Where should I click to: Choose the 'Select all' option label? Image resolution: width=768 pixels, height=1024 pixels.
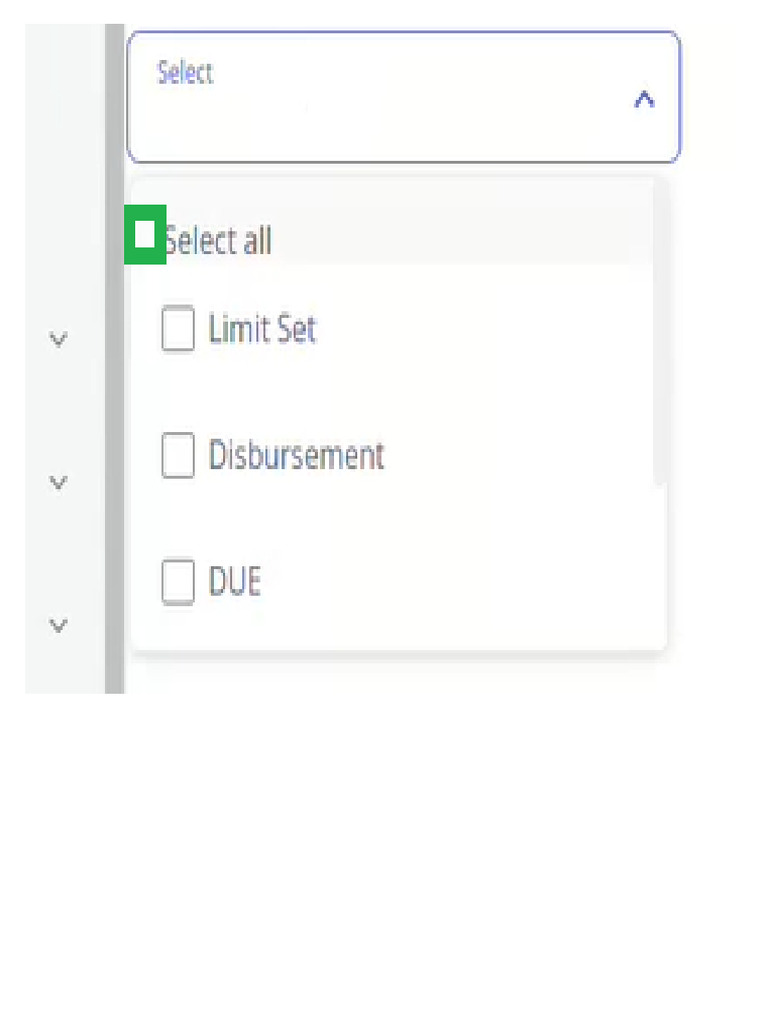[218, 241]
